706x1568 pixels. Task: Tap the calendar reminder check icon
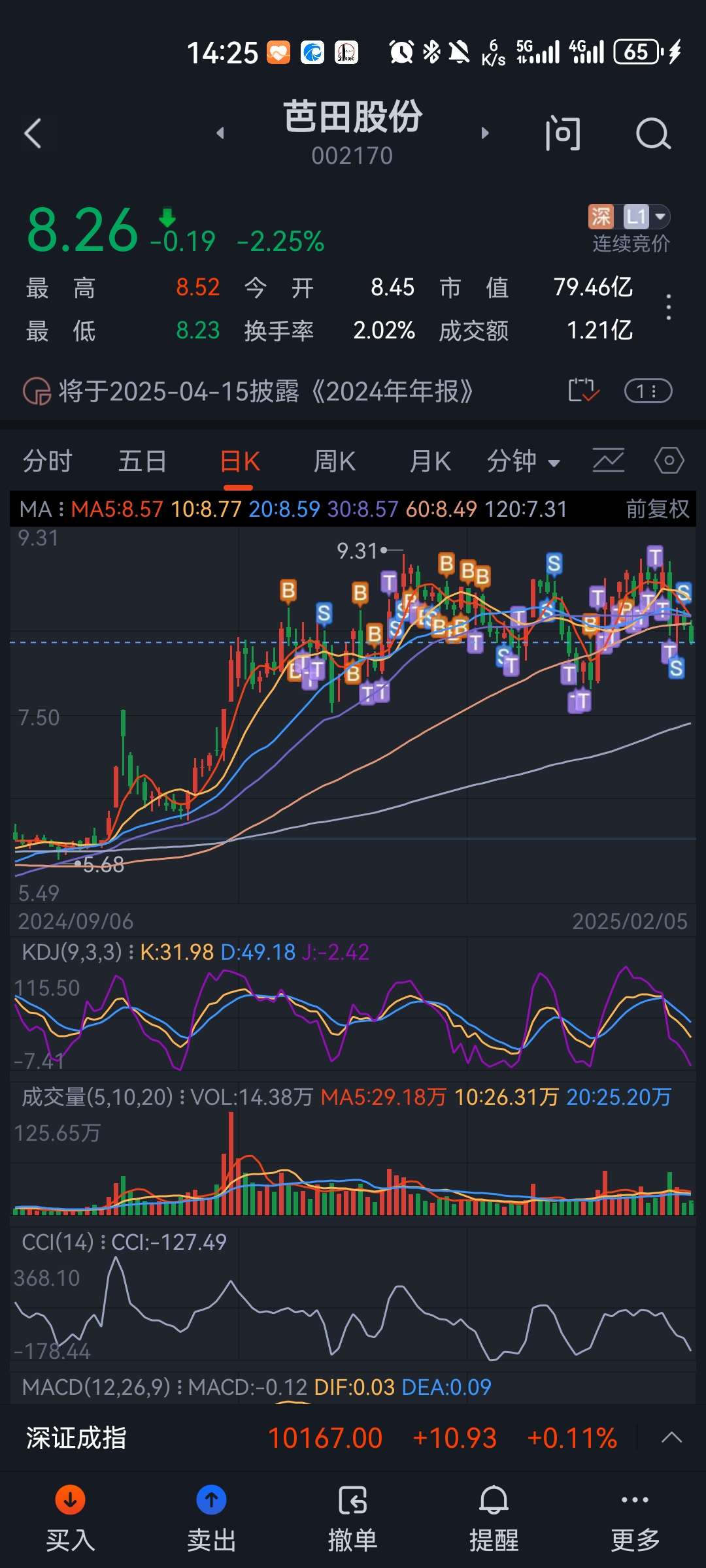[x=583, y=391]
